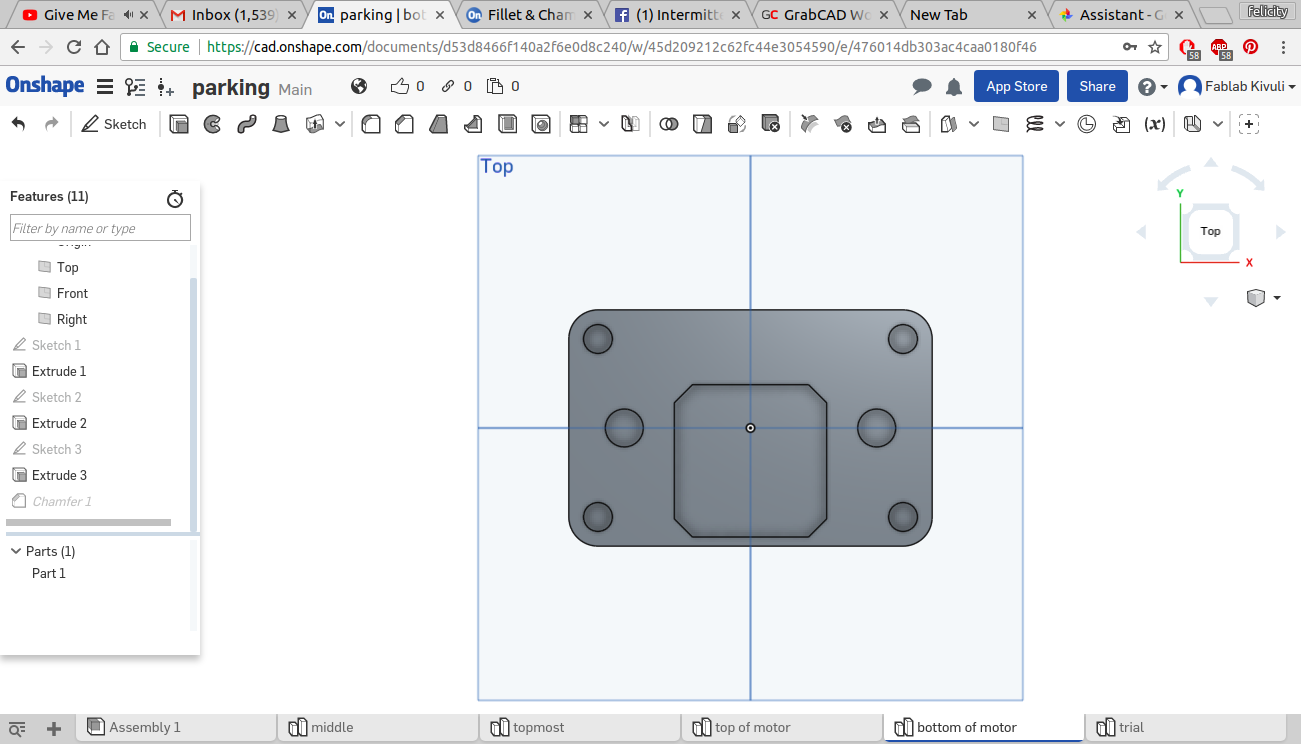Open the pattern tool dropdown arrow
The image size is (1301, 744).
click(603, 124)
